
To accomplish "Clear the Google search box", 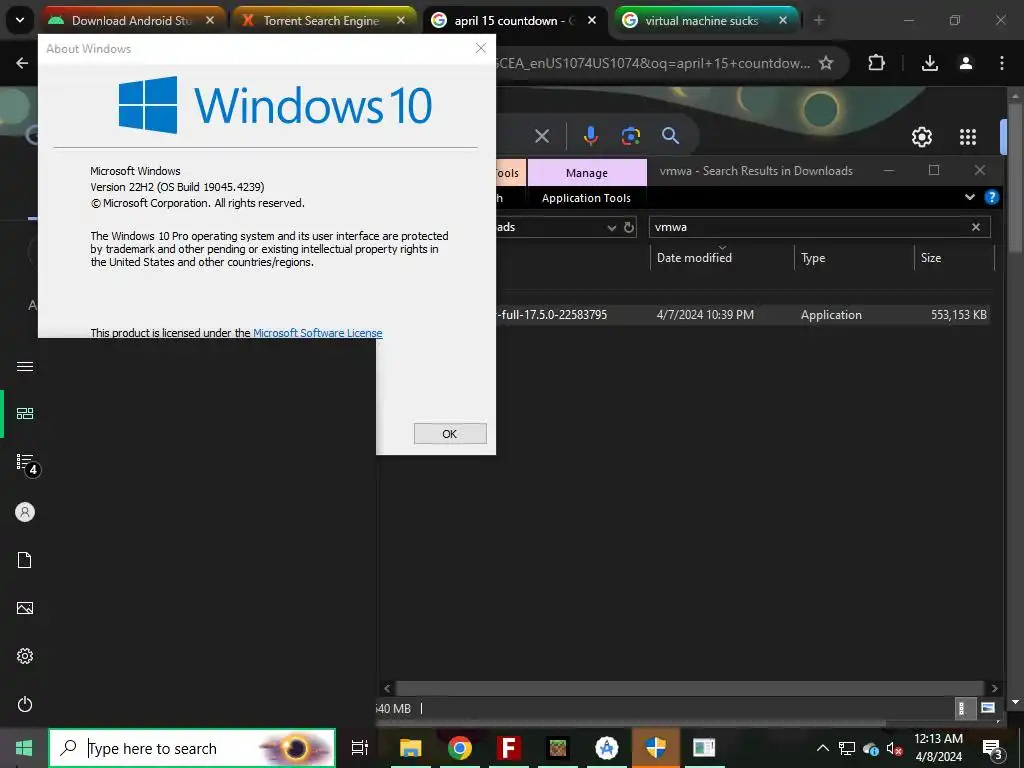I will [542, 136].
